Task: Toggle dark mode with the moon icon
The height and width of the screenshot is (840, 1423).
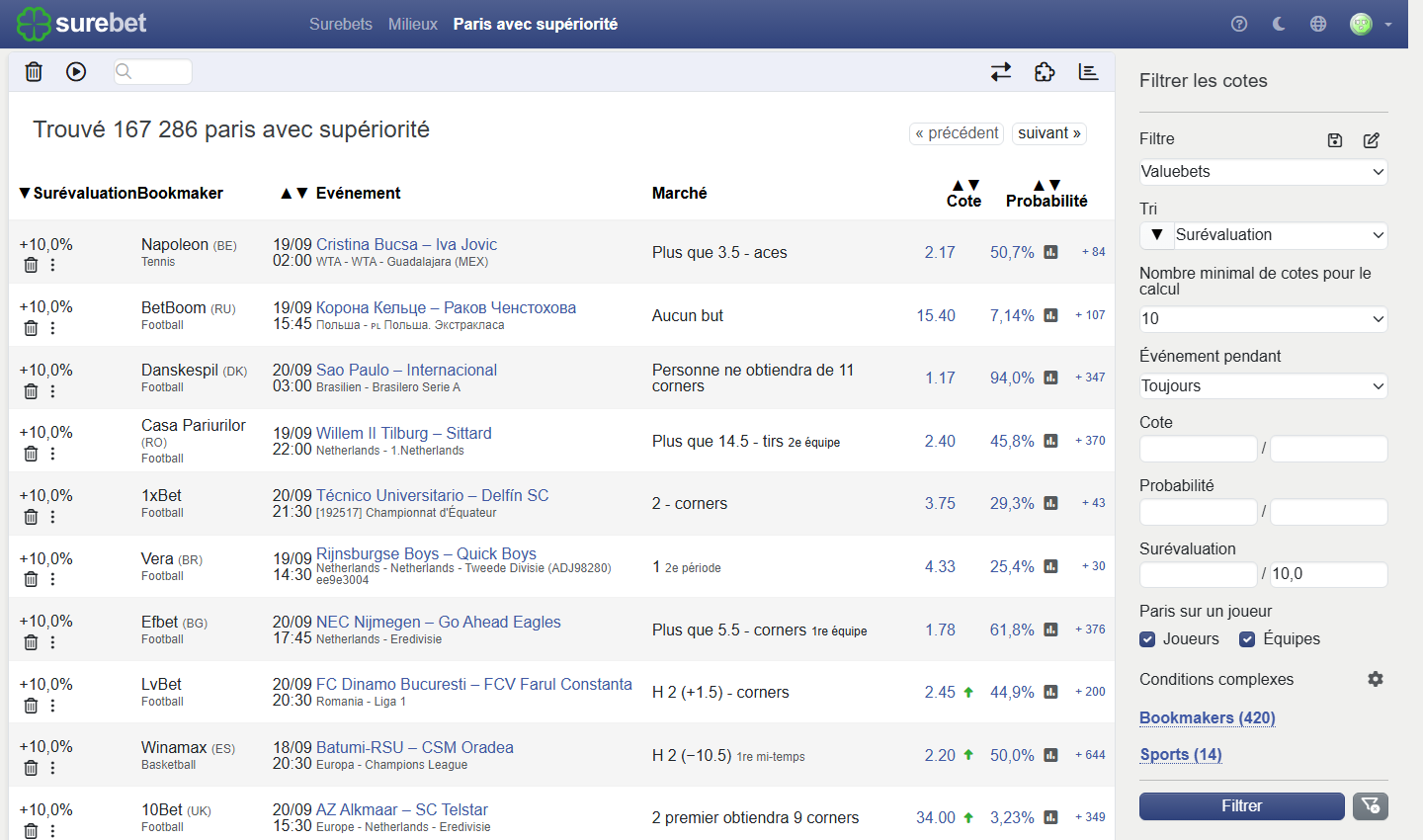Action: click(x=1279, y=24)
